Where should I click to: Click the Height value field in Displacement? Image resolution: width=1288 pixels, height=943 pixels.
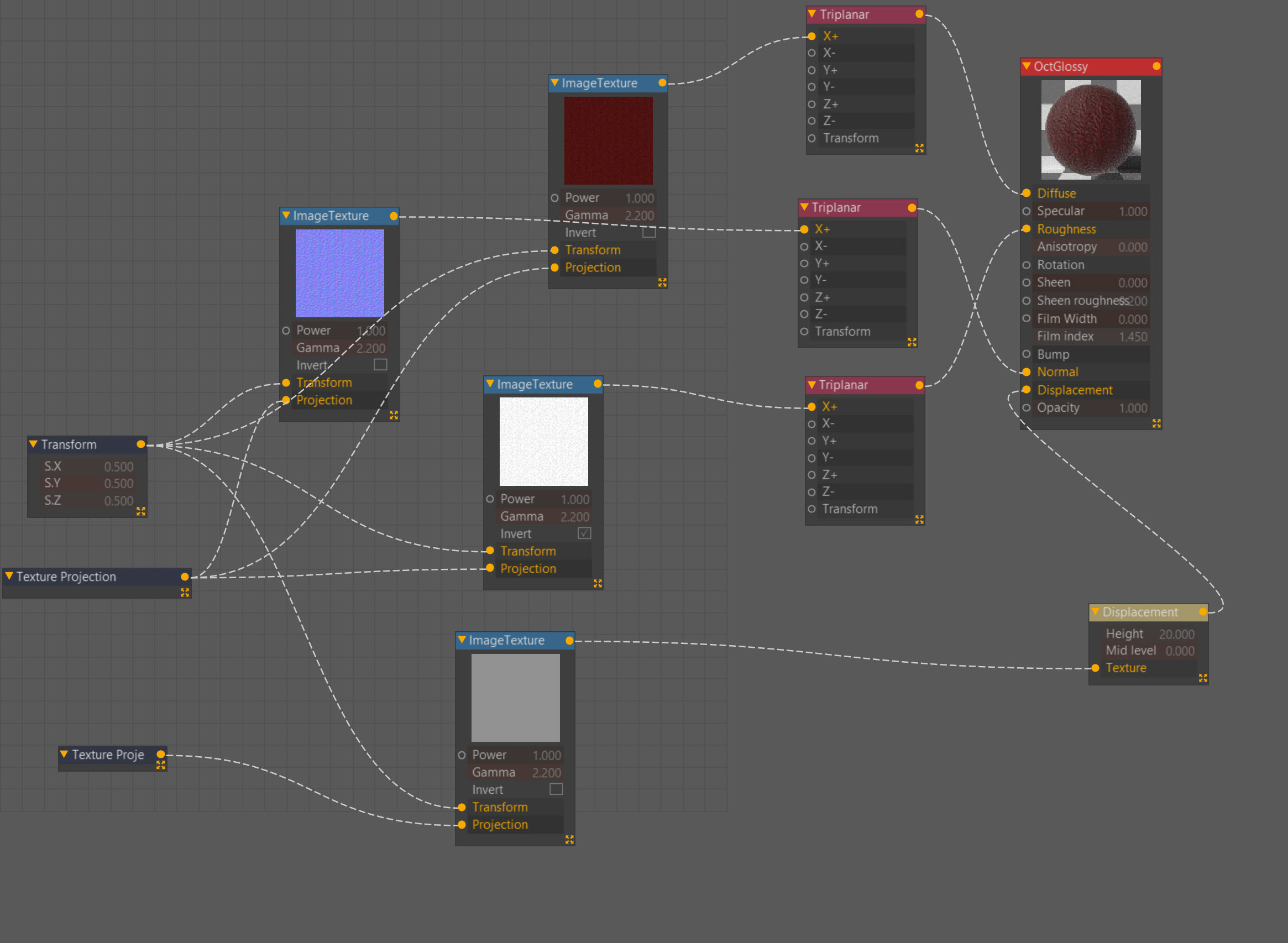pyautogui.click(x=1176, y=634)
